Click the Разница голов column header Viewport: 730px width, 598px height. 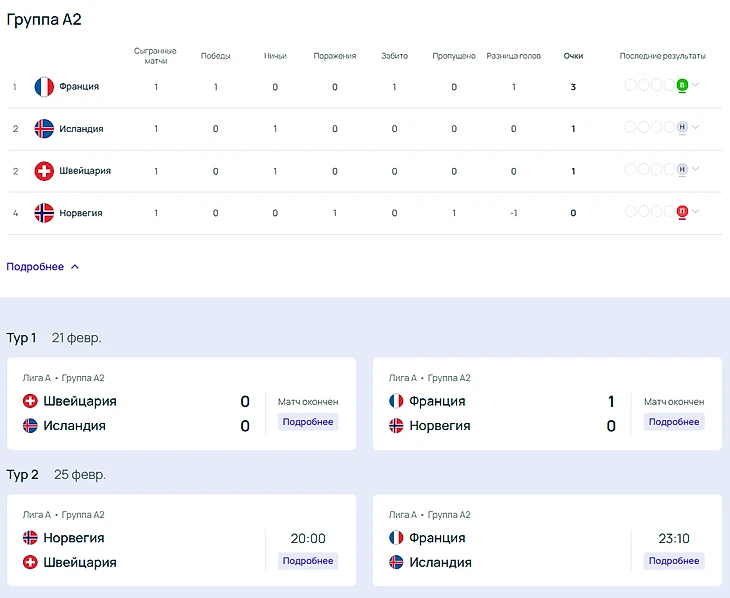(x=514, y=56)
